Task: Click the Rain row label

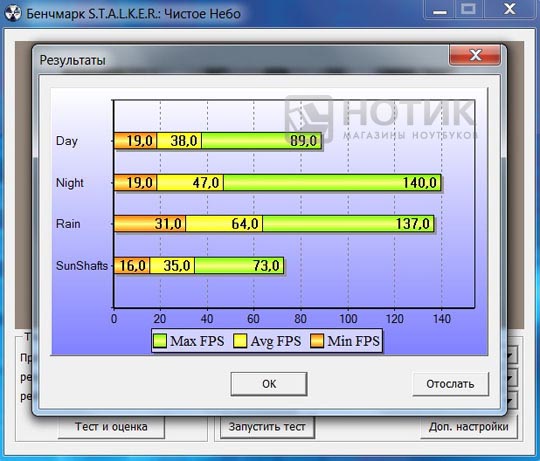Action: coord(68,224)
